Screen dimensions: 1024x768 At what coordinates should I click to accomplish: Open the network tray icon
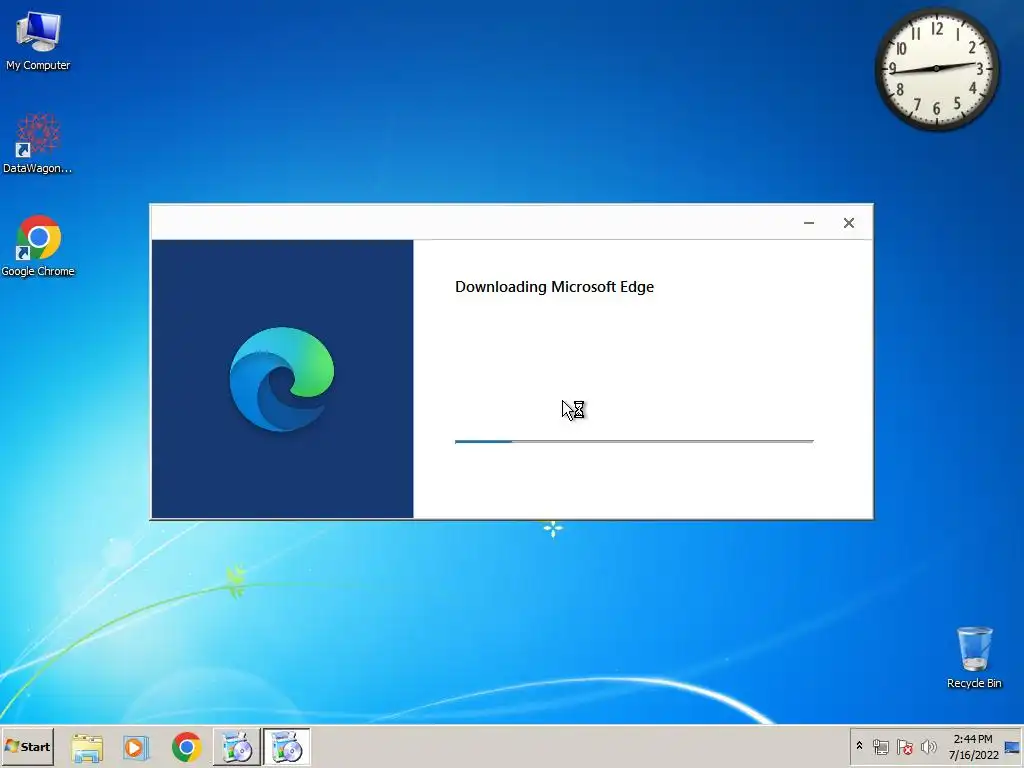tap(880, 746)
